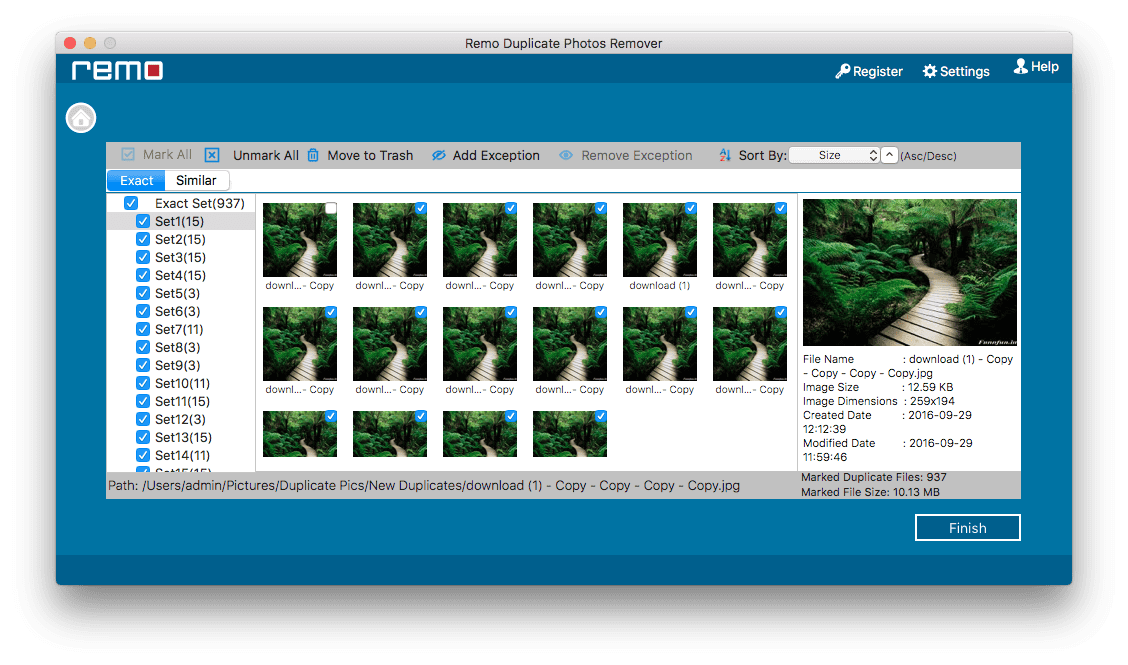The height and width of the screenshot is (665, 1128).
Task: Click the Finish button
Action: pos(968,528)
